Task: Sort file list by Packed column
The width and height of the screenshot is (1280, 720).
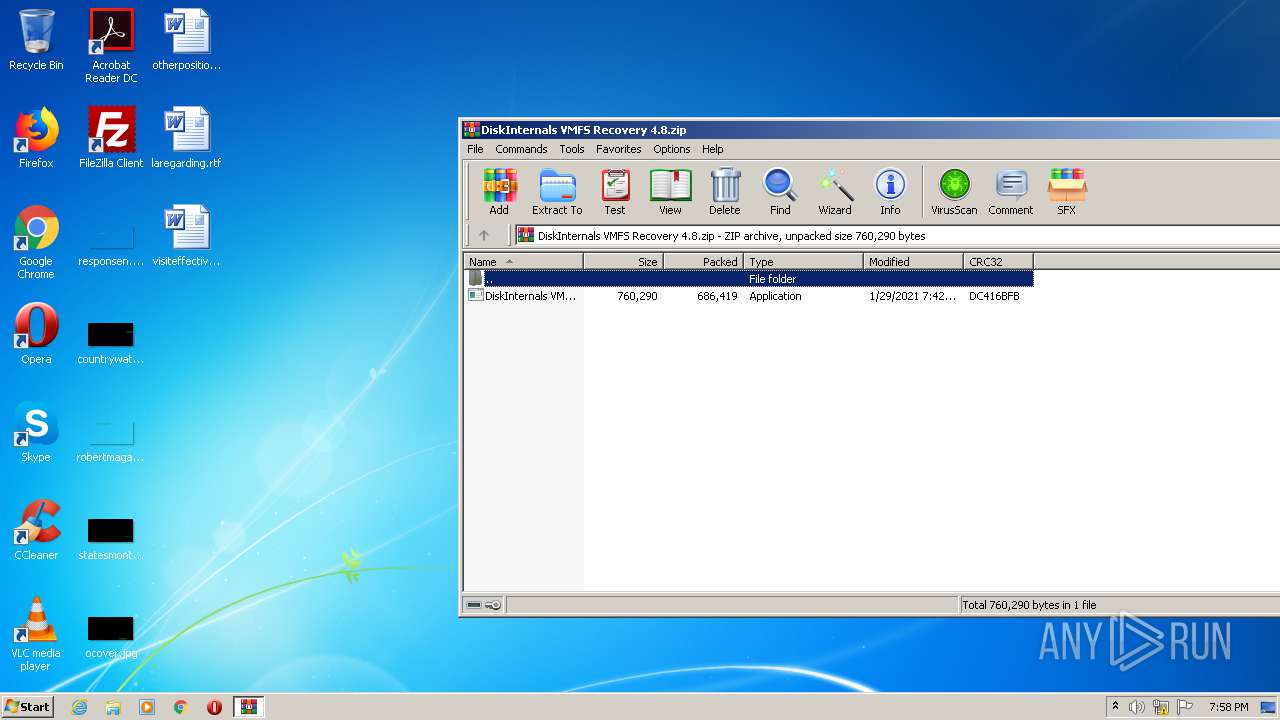Action: click(703, 262)
